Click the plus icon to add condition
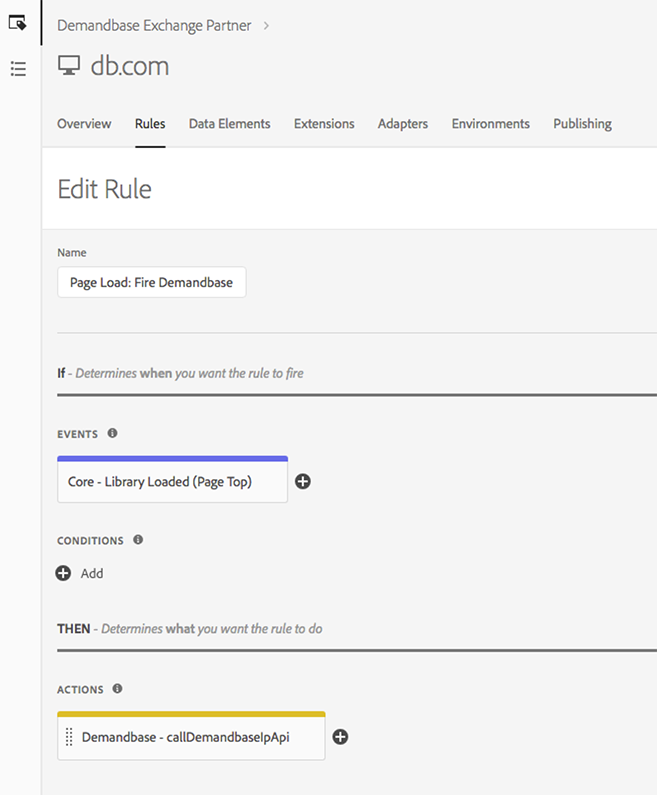Screen dimensions: 657x795 63,573
